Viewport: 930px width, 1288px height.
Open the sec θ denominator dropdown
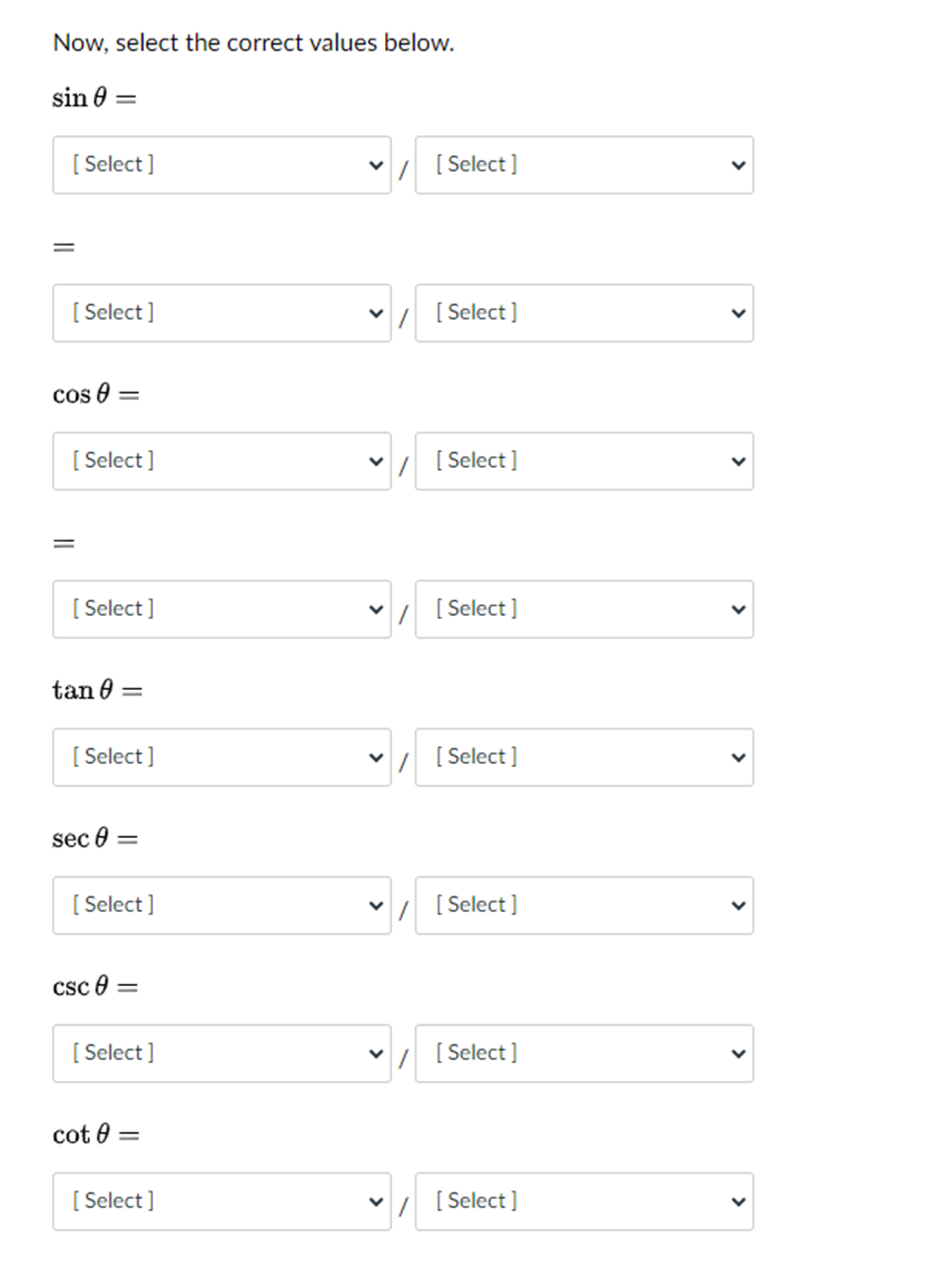coord(584,905)
